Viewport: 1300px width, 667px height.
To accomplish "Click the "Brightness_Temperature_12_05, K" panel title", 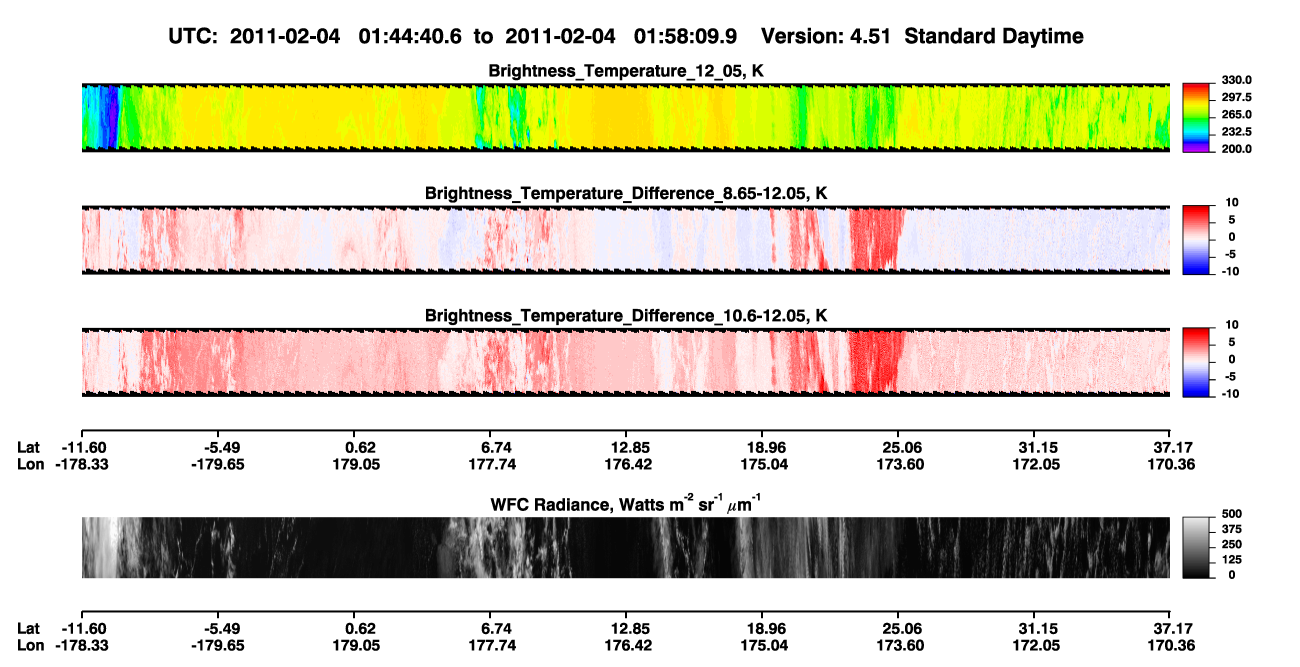I will pyautogui.click(x=626, y=71).
